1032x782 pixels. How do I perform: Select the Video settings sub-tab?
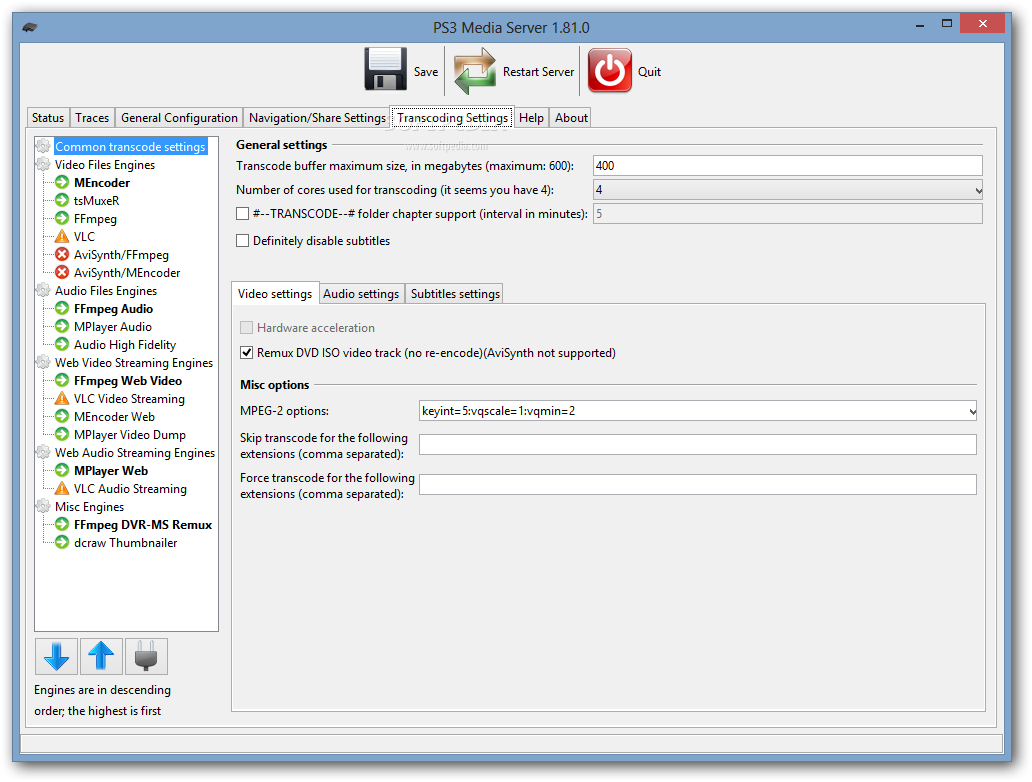tap(275, 294)
